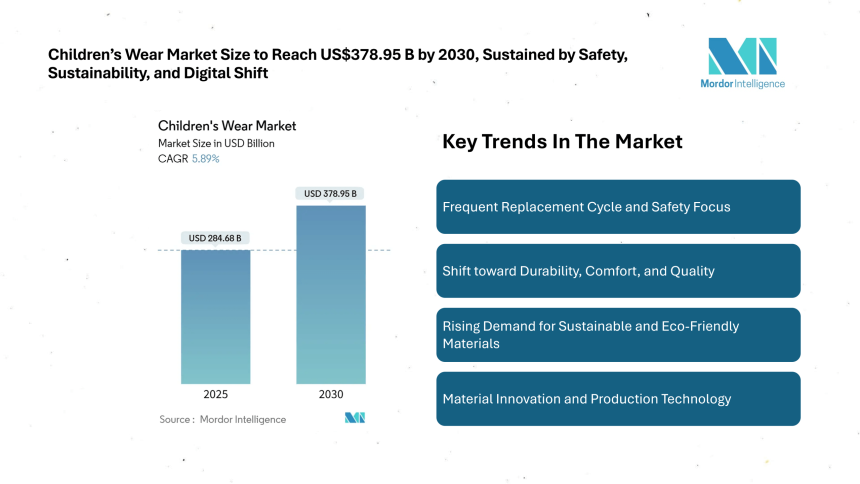Click the dashed reference line right of the 2030 bar
The height and width of the screenshot is (484, 860).
click(378, 250)
